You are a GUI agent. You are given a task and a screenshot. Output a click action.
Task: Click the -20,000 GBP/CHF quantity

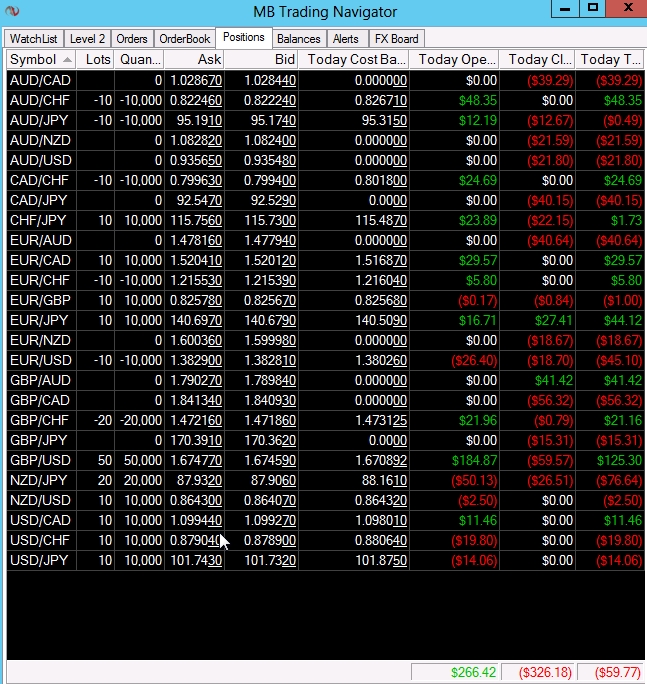coord(140,421)
